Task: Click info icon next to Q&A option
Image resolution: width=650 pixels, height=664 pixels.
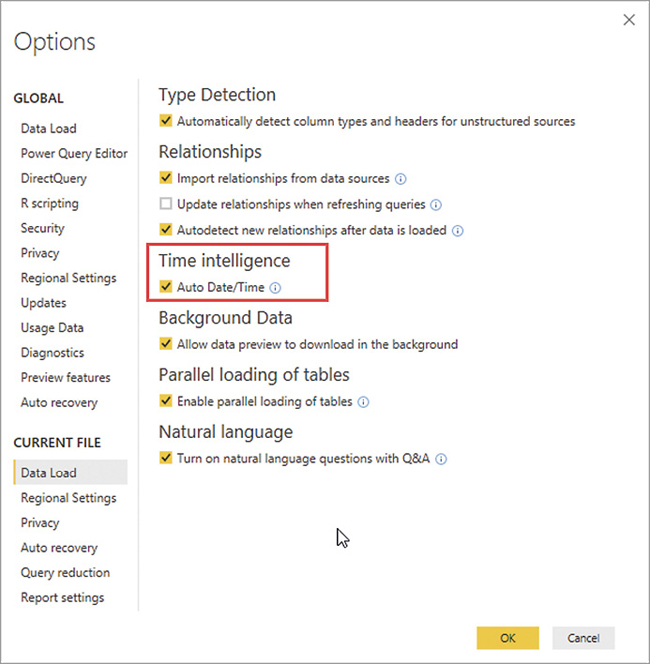Action: 441,459
